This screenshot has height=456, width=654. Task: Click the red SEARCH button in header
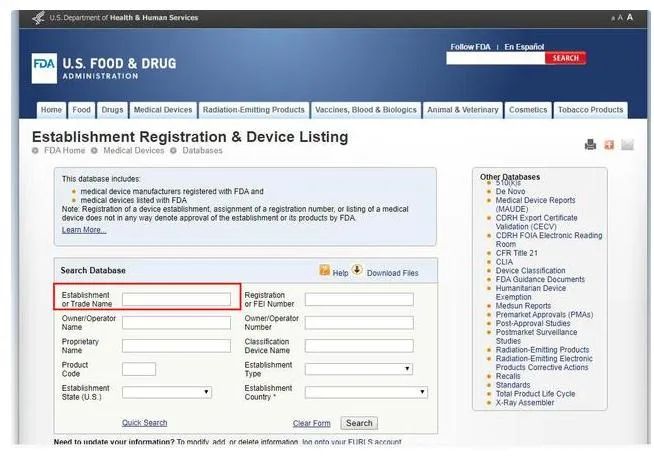click(565, 58)
